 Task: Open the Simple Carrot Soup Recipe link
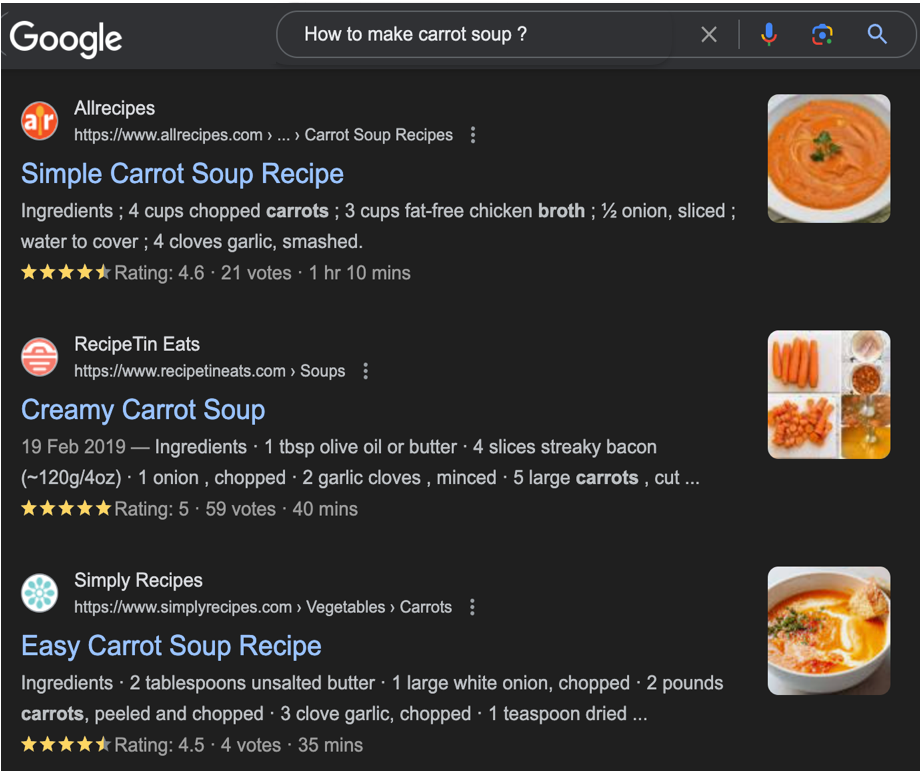point(182,174)
